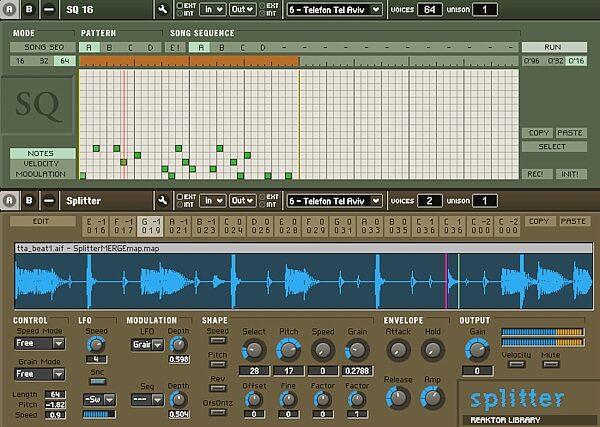Toggle Shape Speed switch
This screenshot has height=427, width=600.
(218, 340)
